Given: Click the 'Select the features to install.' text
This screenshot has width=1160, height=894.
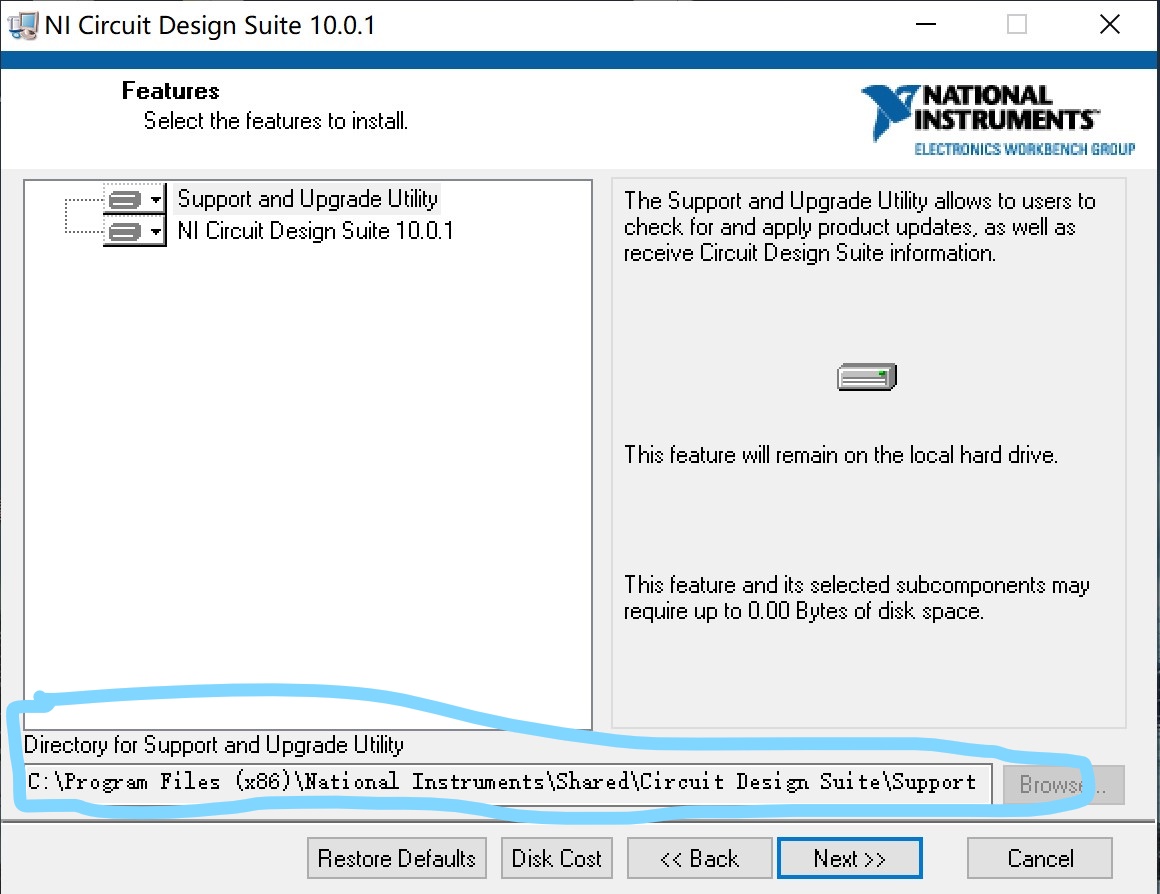Looking at the screenshot, I should pos(275,121).
